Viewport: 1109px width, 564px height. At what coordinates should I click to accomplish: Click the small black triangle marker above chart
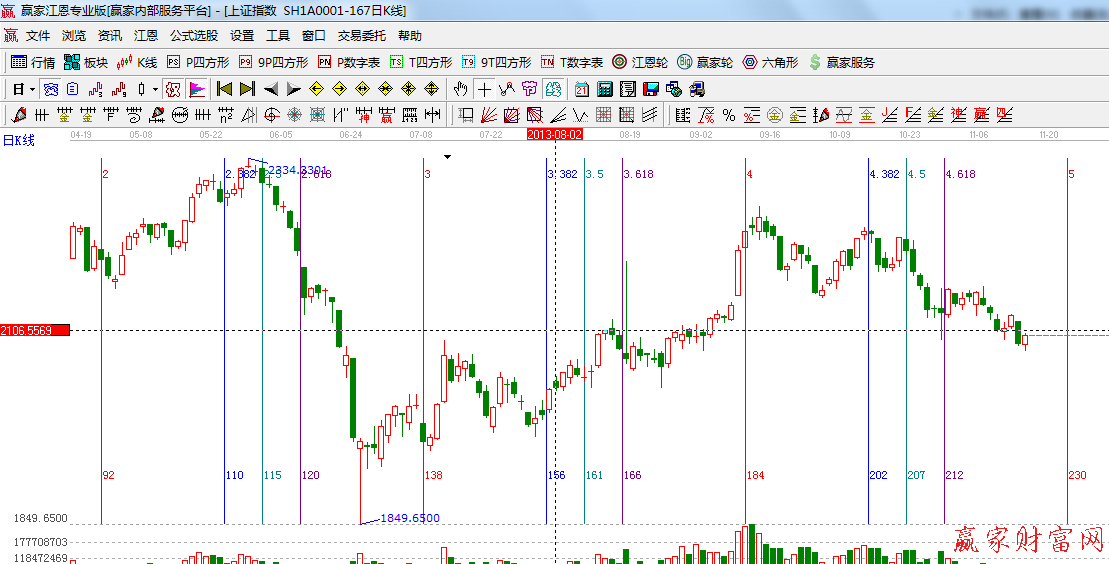point(448,157)
